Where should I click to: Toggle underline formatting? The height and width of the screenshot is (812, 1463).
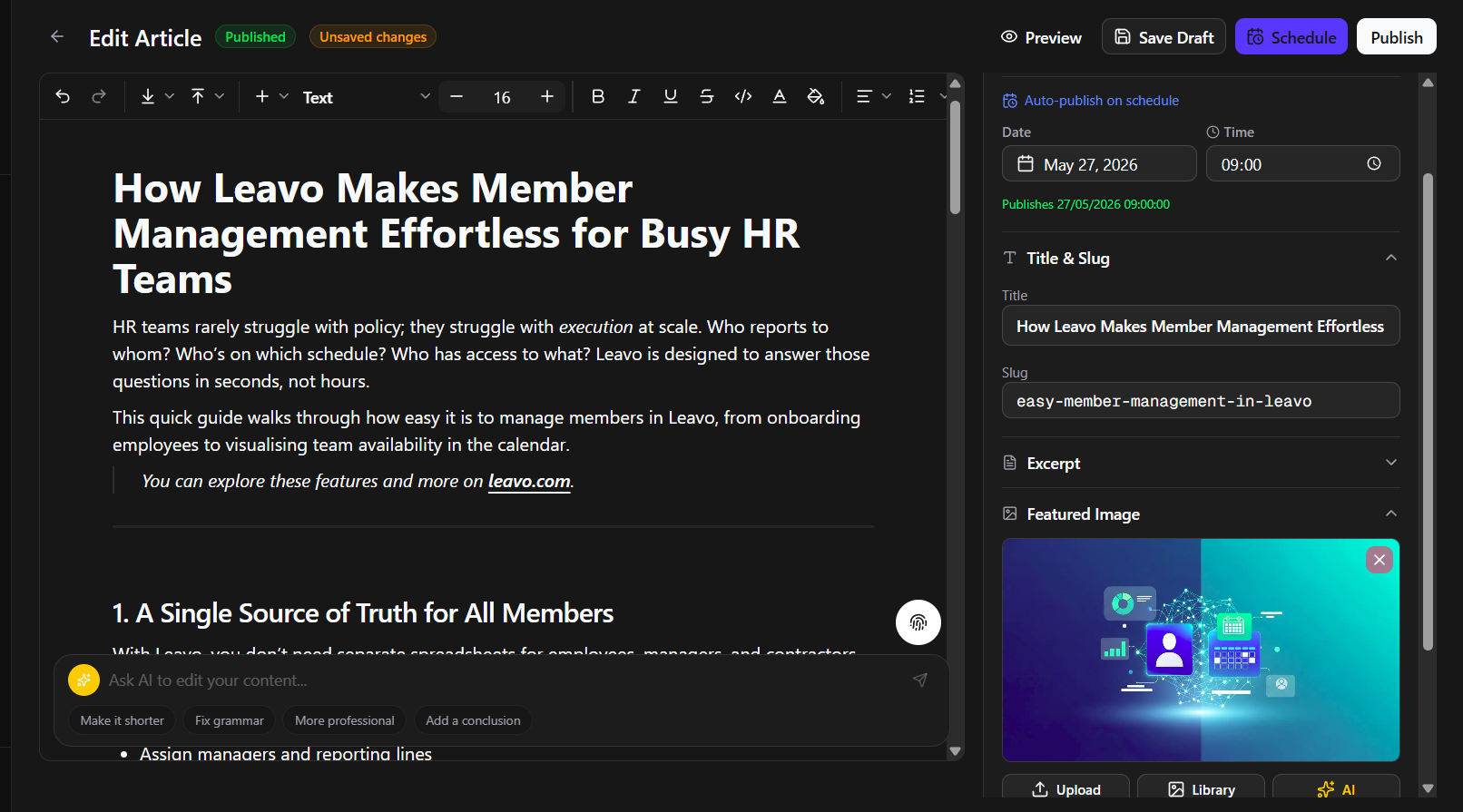click(670, 96)
